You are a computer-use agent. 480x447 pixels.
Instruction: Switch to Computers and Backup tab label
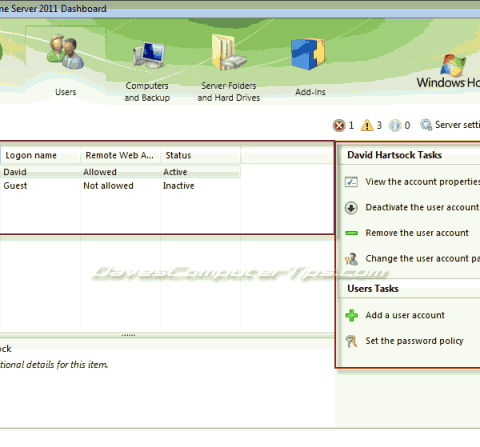pyautogui.click(x=147, y=92)
